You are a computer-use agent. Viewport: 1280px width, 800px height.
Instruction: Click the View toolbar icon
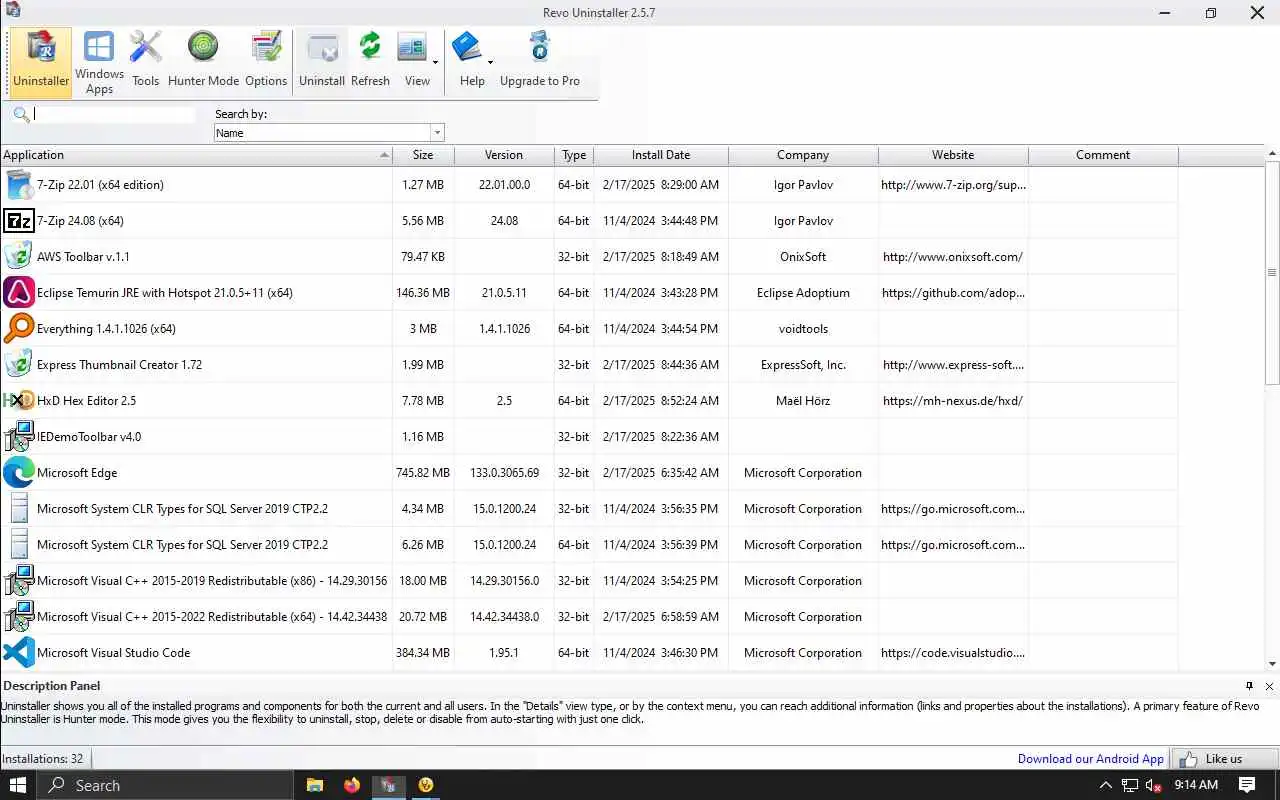[x=414, y=62]
